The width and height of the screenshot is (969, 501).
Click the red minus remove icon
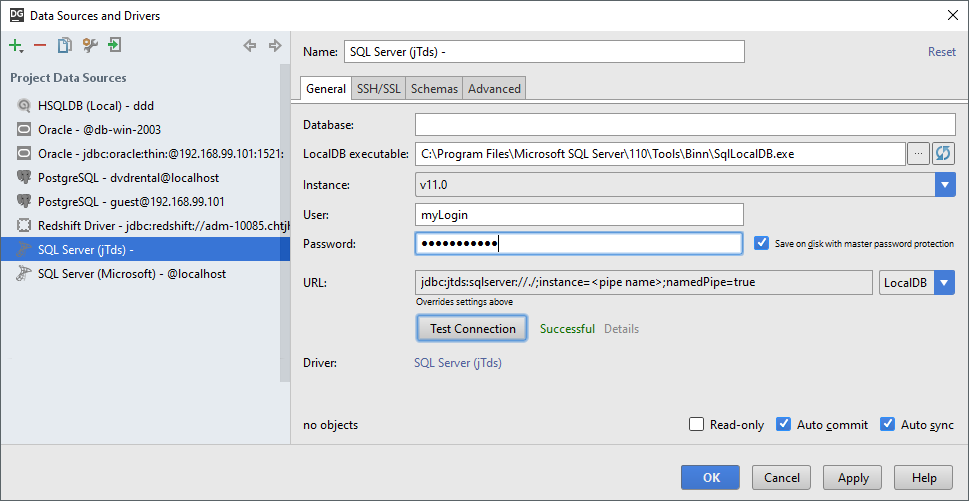40,45
